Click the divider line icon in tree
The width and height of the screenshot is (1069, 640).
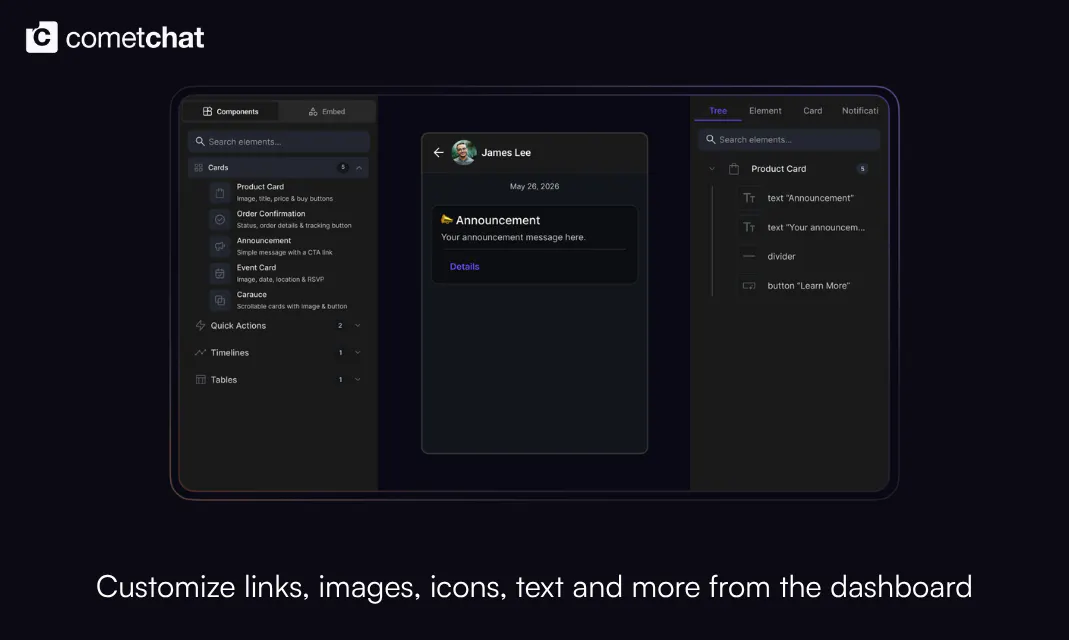(749, 257)
